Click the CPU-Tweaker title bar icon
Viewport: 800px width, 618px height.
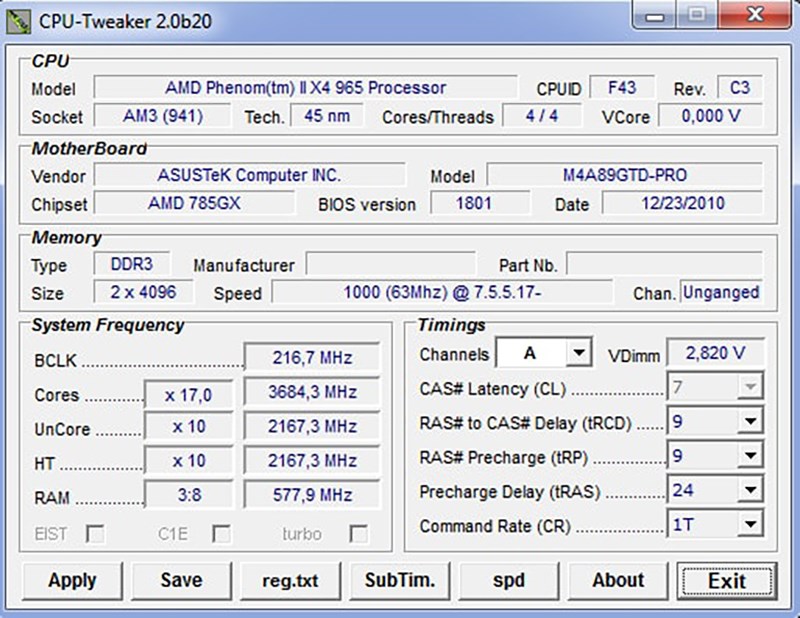(x=20, y=15)
